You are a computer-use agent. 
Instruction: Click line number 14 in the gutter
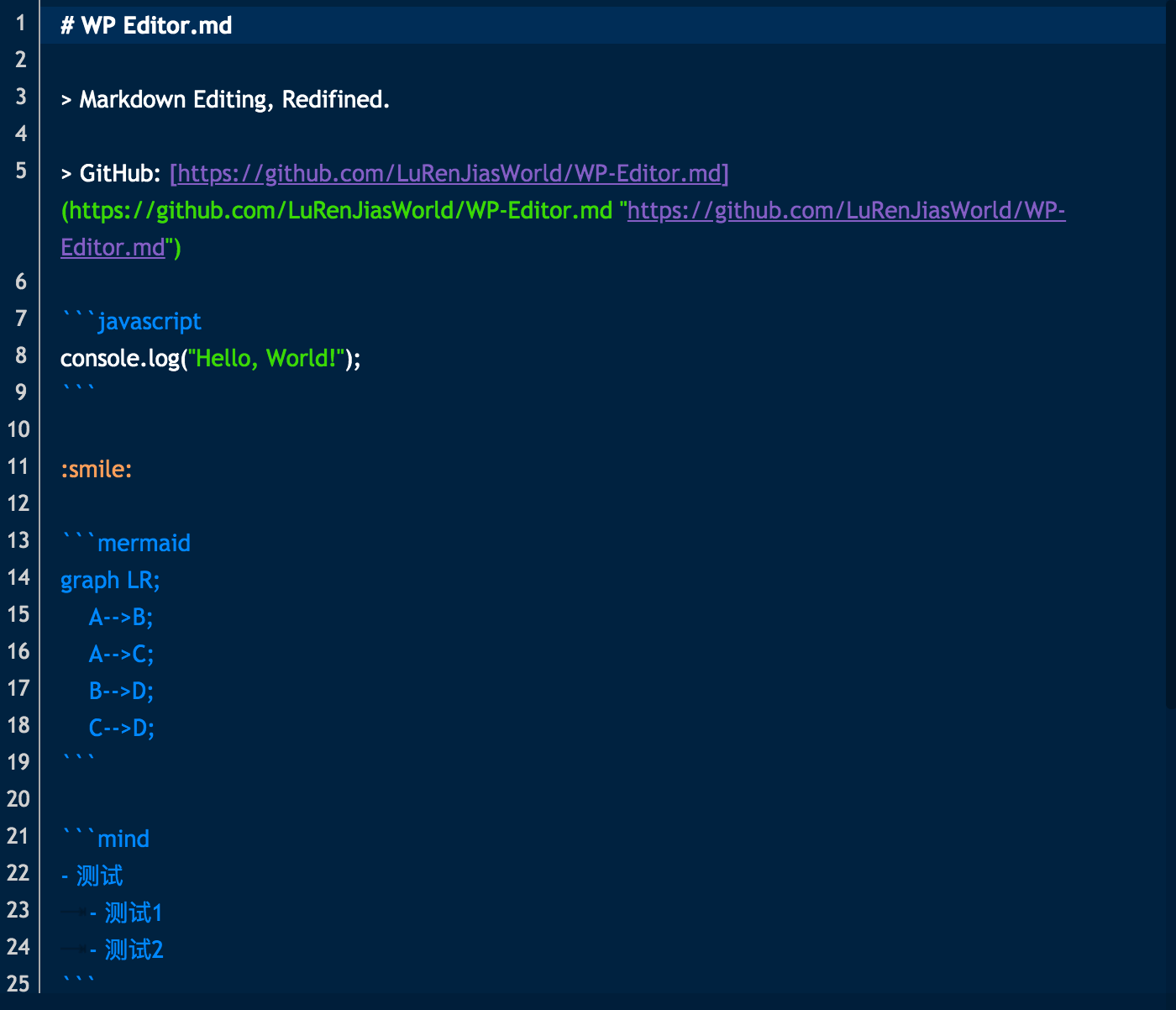(x=18, y=577)
